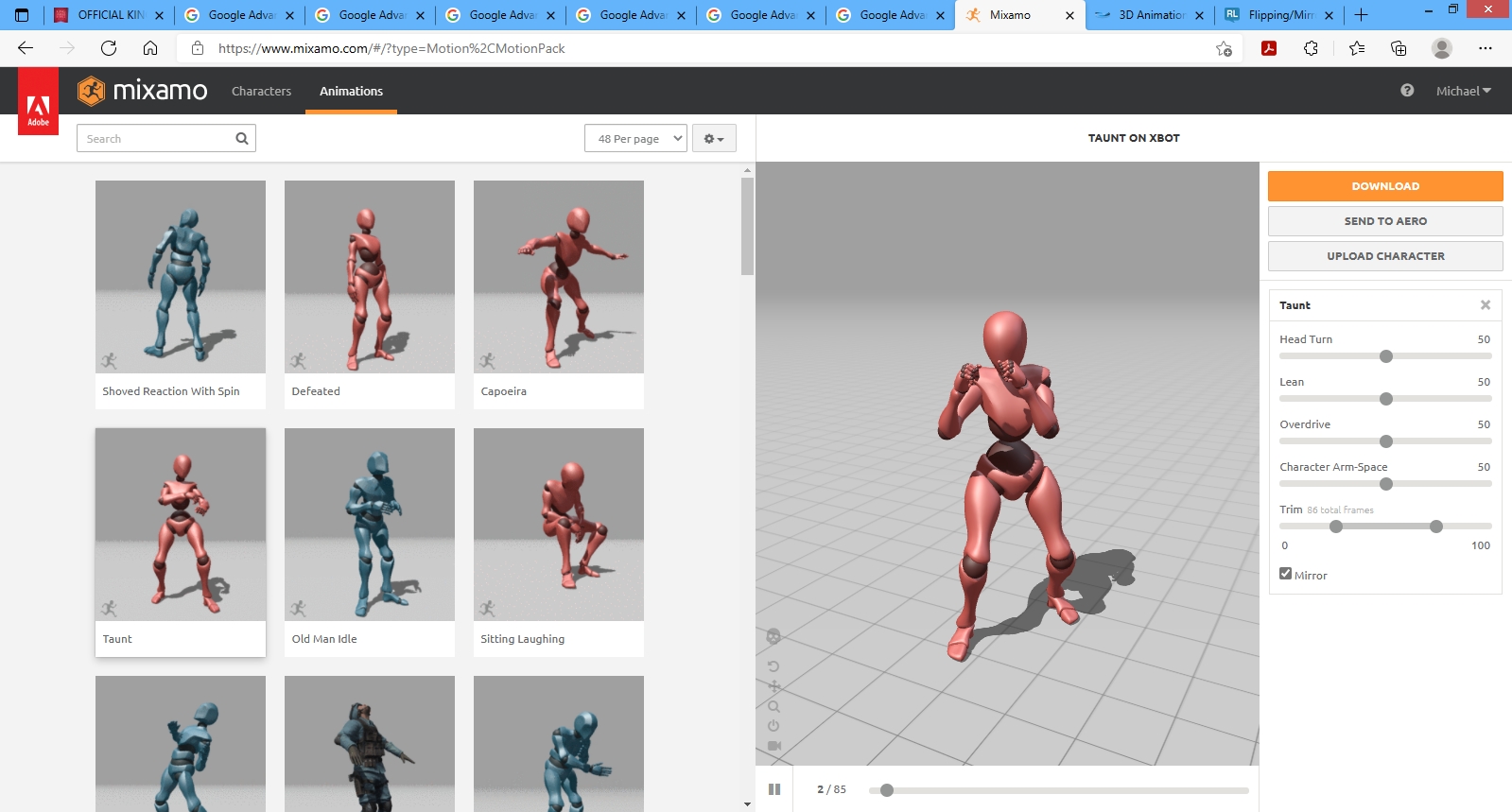The image size is (1512, 812).
Task: Reload the browser page
Action: coord(109,48)
